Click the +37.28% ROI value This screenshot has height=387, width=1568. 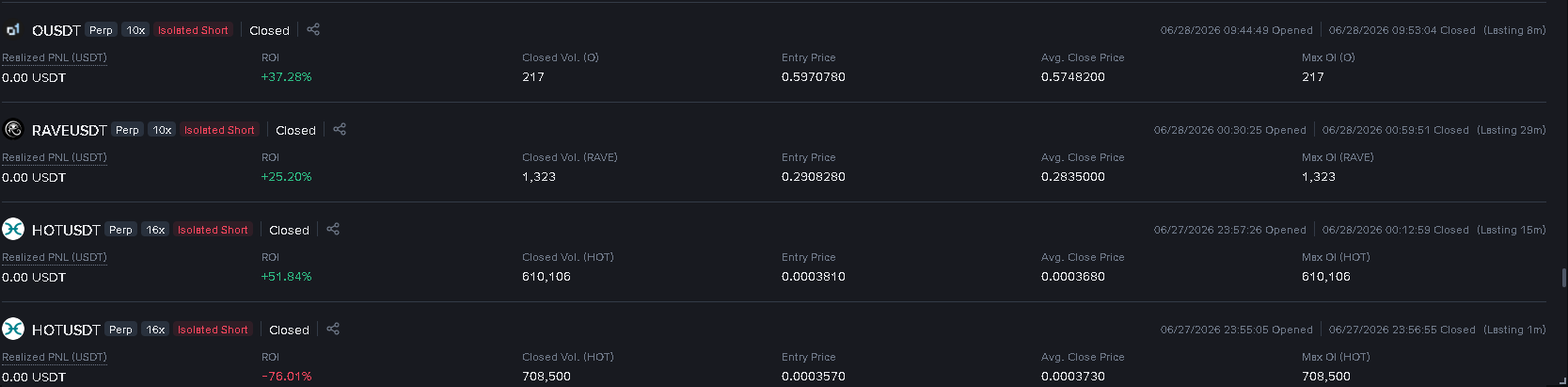tap(286, 77)
